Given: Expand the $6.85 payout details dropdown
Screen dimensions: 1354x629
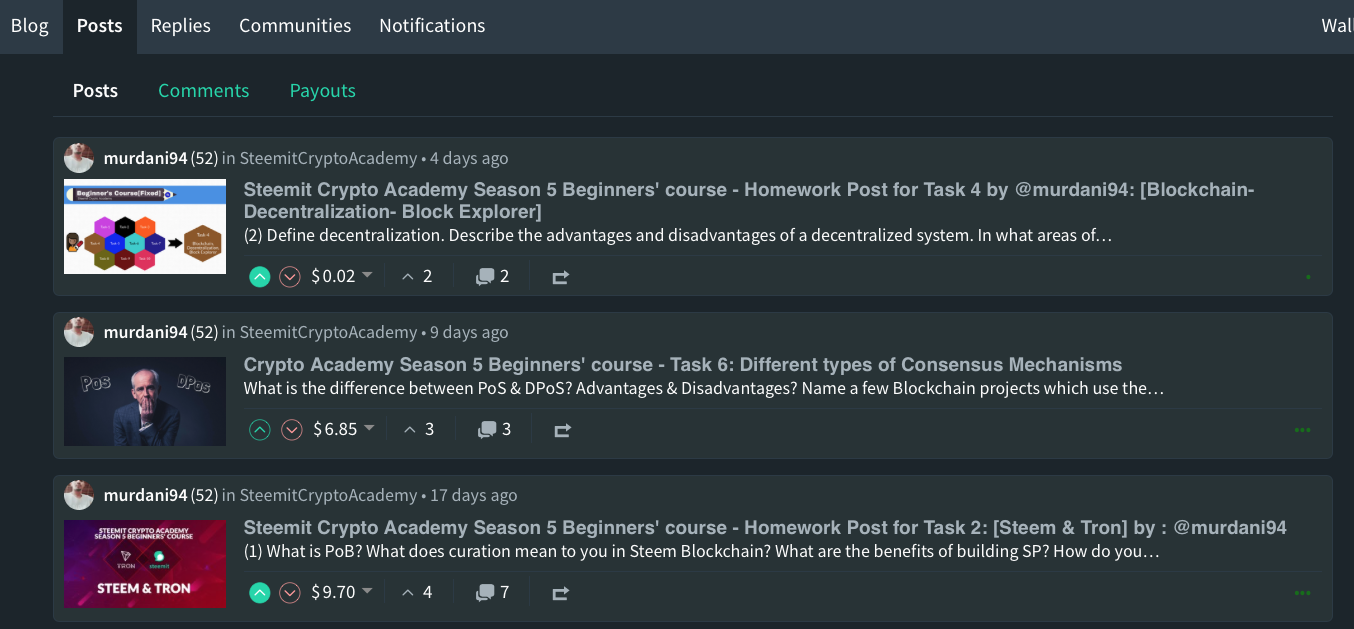Looking at the screenshot, I should pos(369,428).
